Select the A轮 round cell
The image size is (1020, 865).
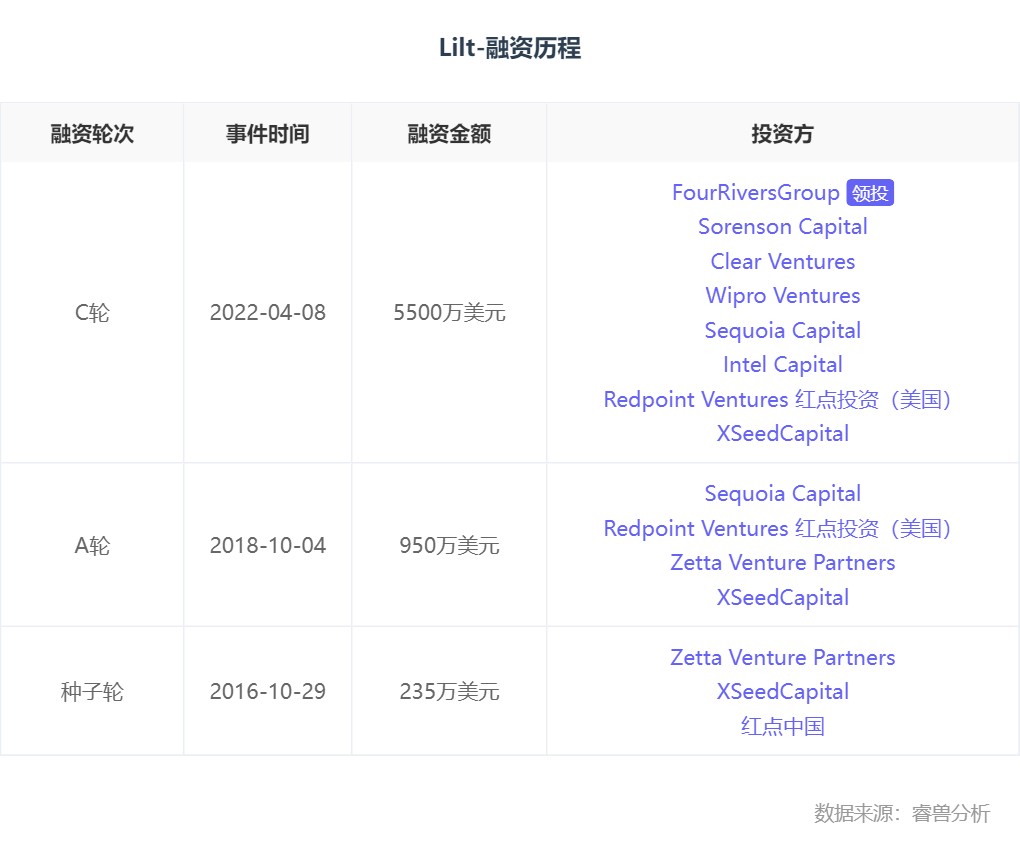coord(92,546)
